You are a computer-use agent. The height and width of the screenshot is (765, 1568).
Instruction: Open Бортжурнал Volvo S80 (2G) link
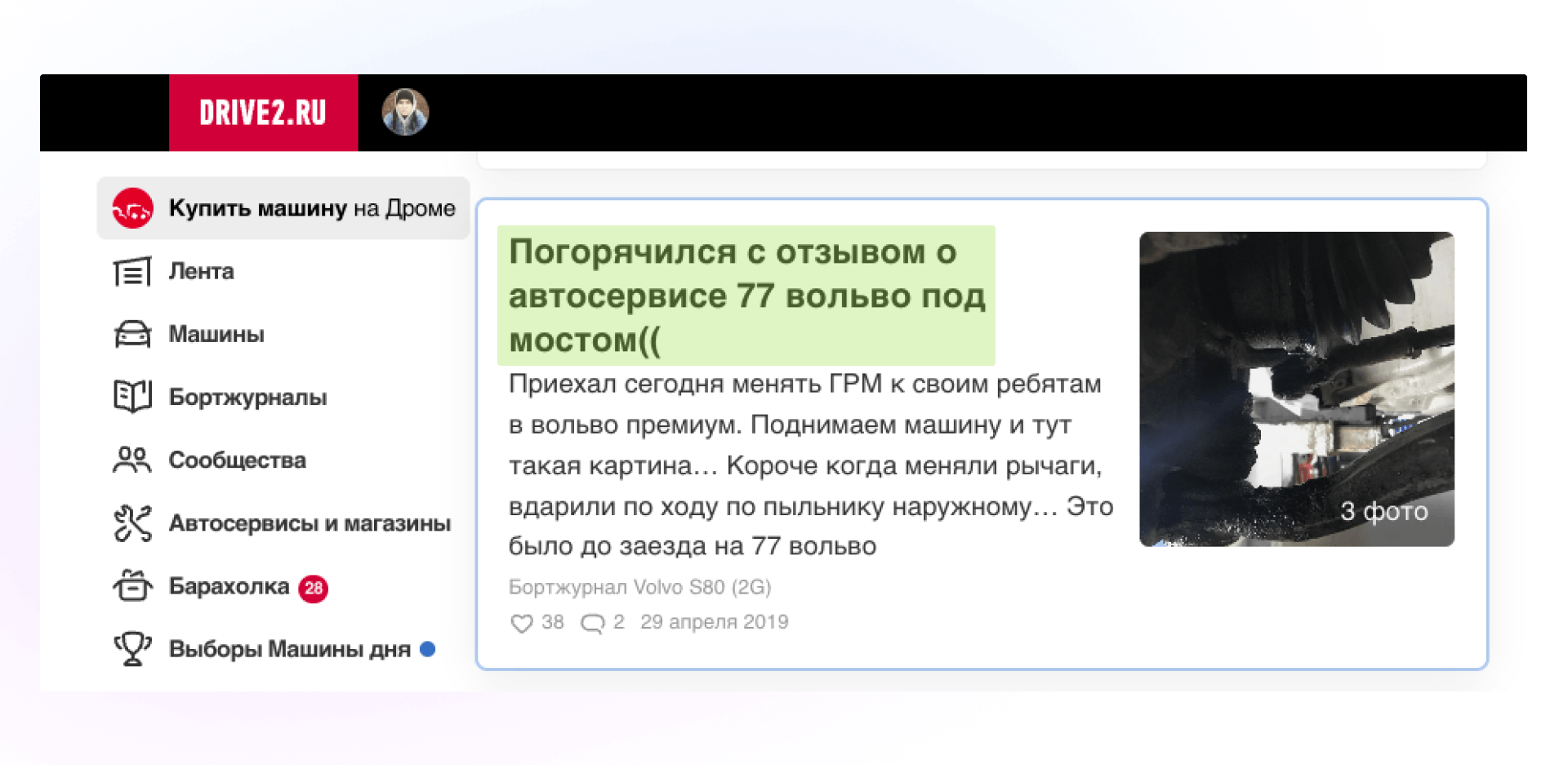(639, 587)
